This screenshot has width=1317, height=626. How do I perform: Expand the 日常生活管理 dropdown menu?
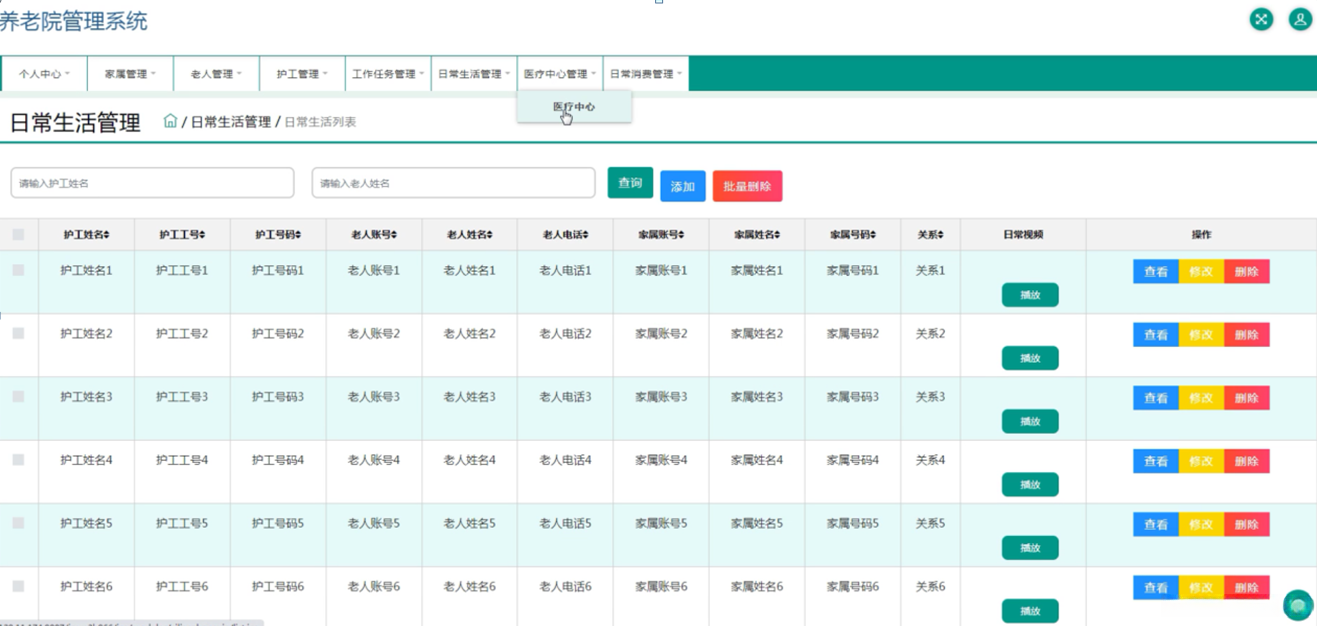pos(474,74)
